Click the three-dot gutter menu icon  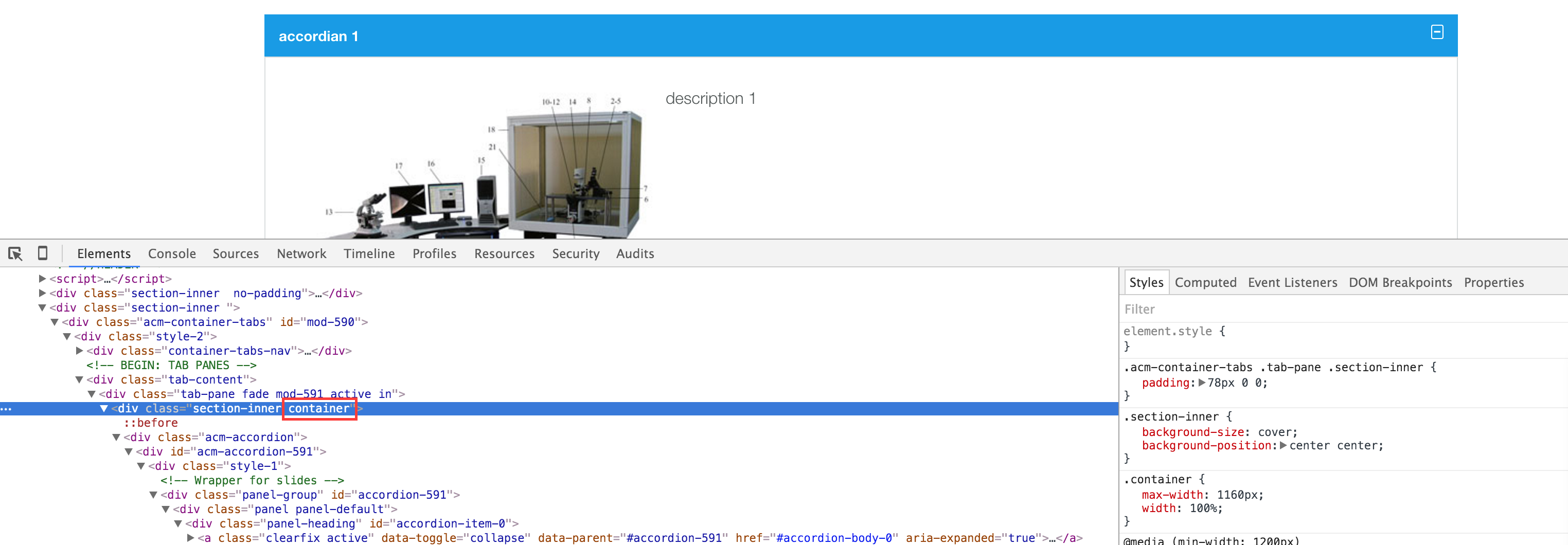6,409
